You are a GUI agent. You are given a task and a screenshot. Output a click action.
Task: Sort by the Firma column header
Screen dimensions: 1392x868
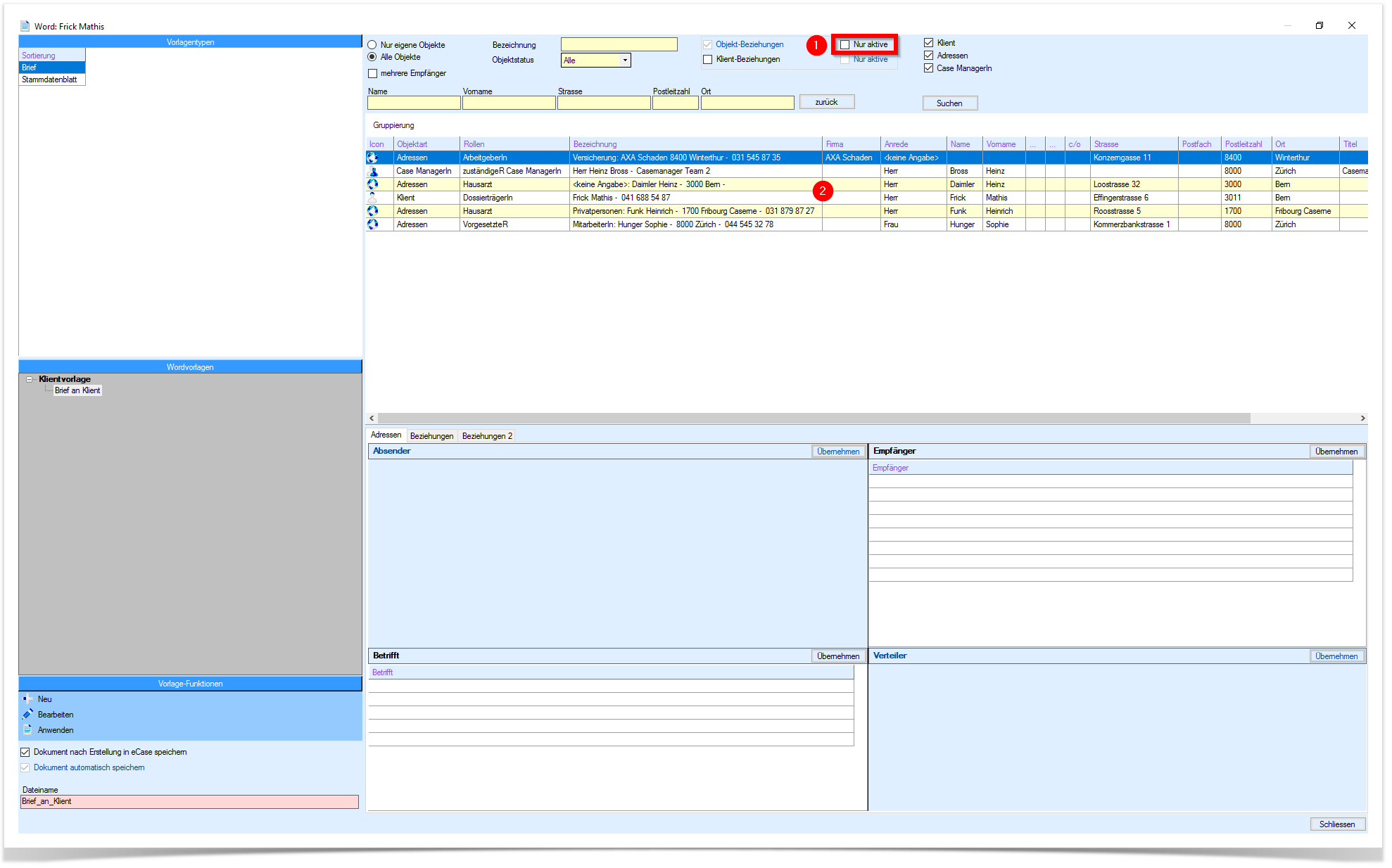pos(852,144)
